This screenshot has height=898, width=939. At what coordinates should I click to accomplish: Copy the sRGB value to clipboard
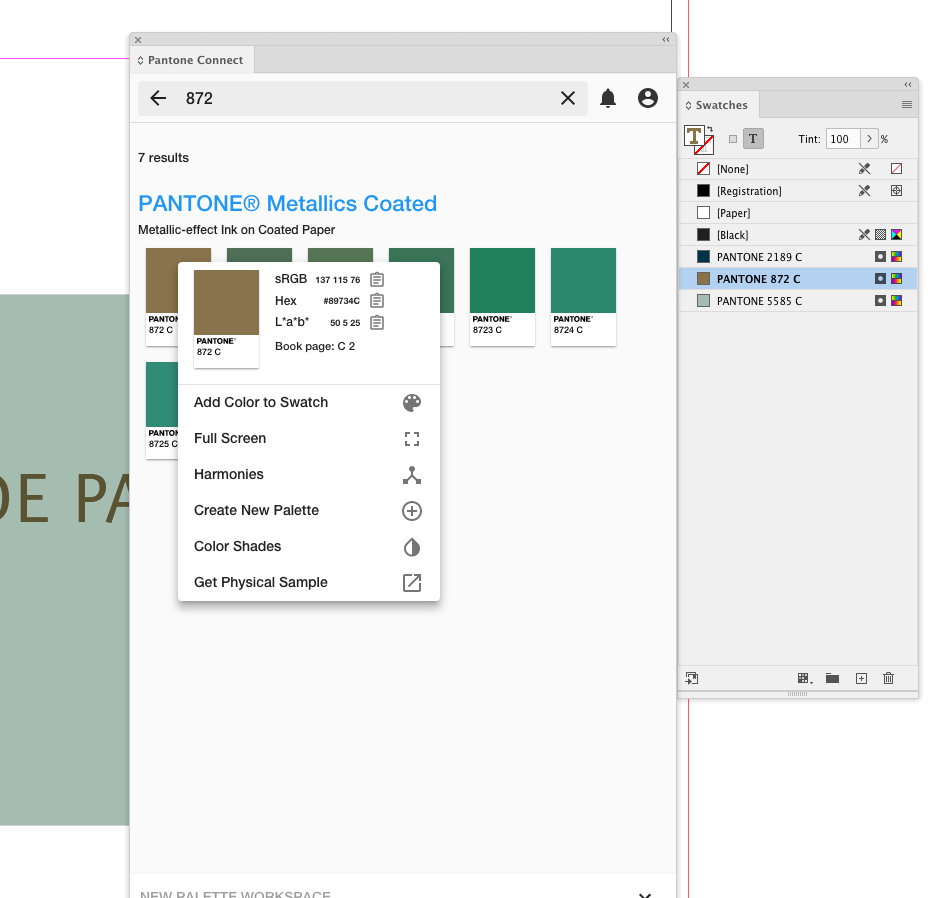coord(377,280)
